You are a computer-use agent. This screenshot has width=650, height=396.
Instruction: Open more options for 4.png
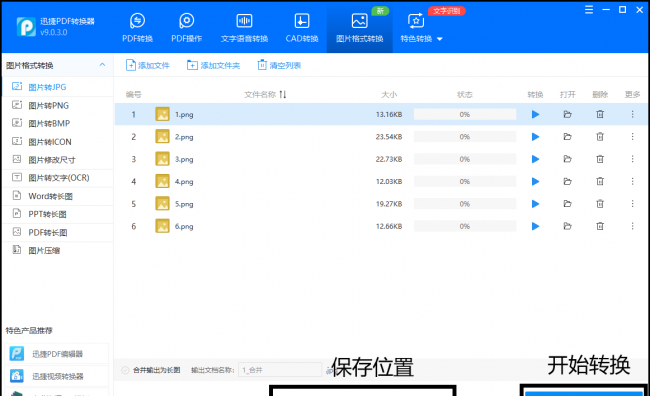point(632,181)
